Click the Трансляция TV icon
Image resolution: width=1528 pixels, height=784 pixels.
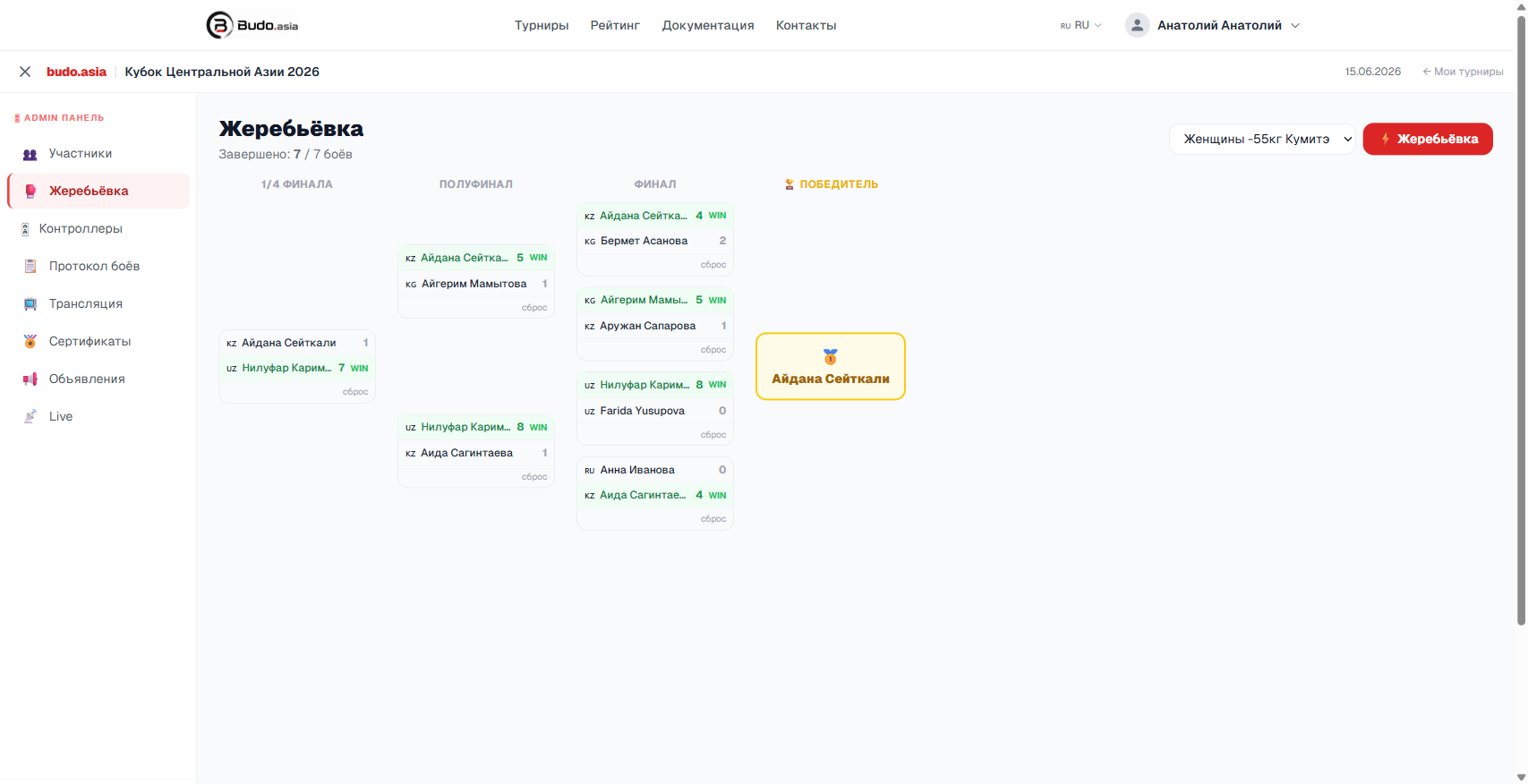(x=30, y=304)
